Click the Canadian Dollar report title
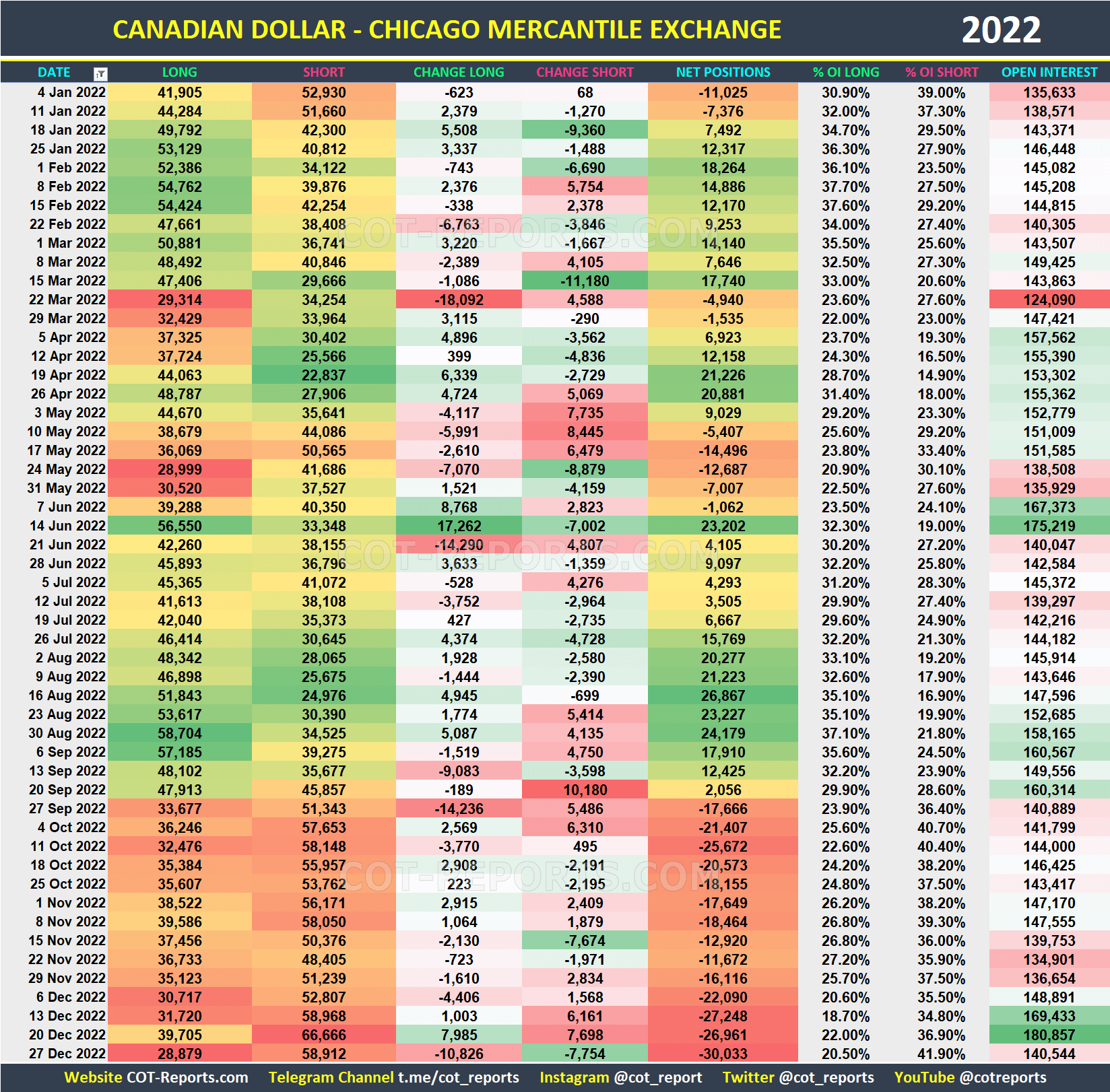 [447, 29]
